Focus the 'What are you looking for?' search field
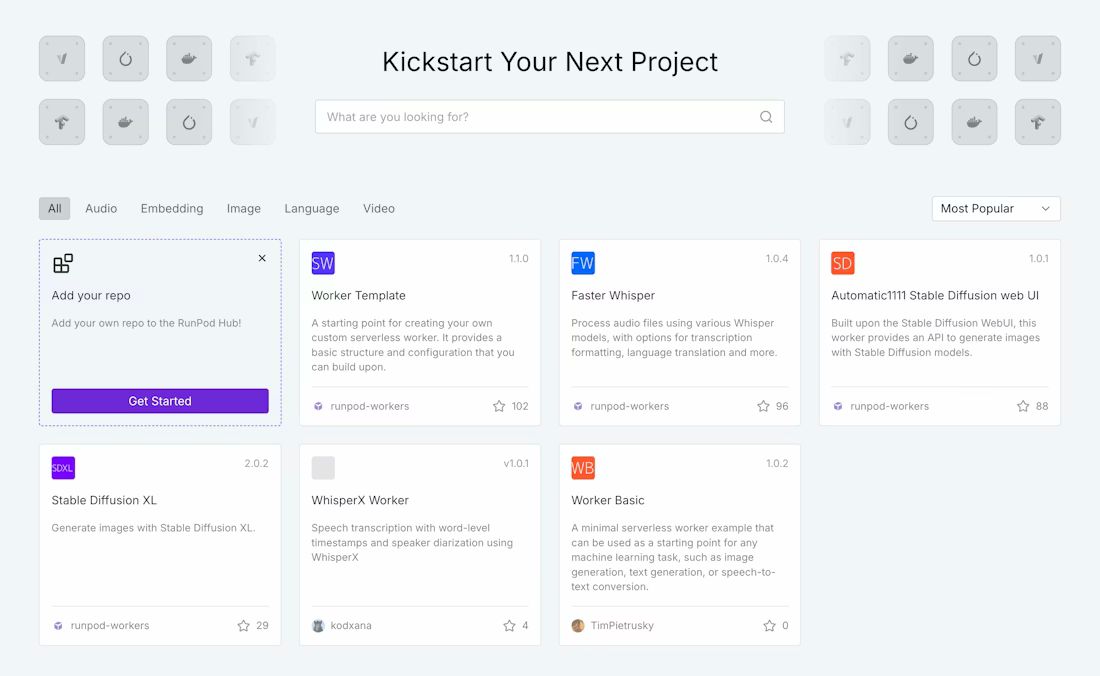The height and width of the screenshot is (676, 1100). coord(549,116)
